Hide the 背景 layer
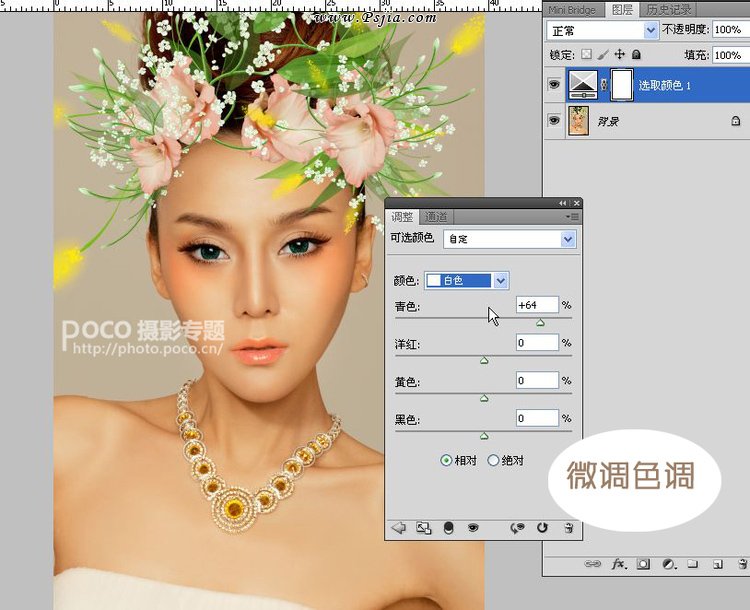Screen dimensions: 750x610 tap(554, 120)
